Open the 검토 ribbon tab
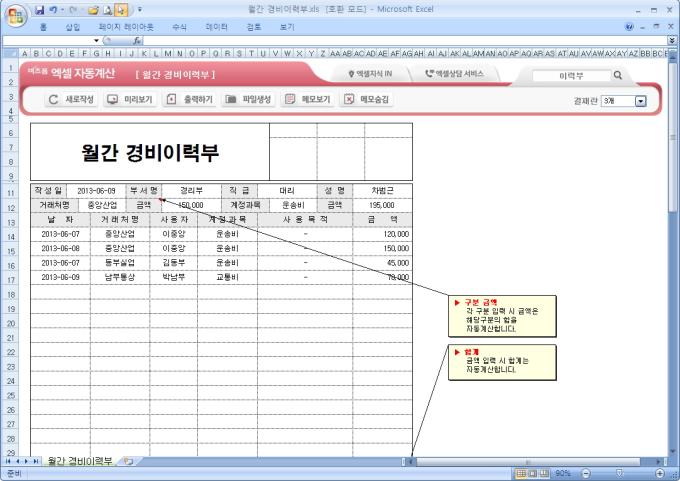Viewport: 680px width, 481px height. click(x=254, y=27)
